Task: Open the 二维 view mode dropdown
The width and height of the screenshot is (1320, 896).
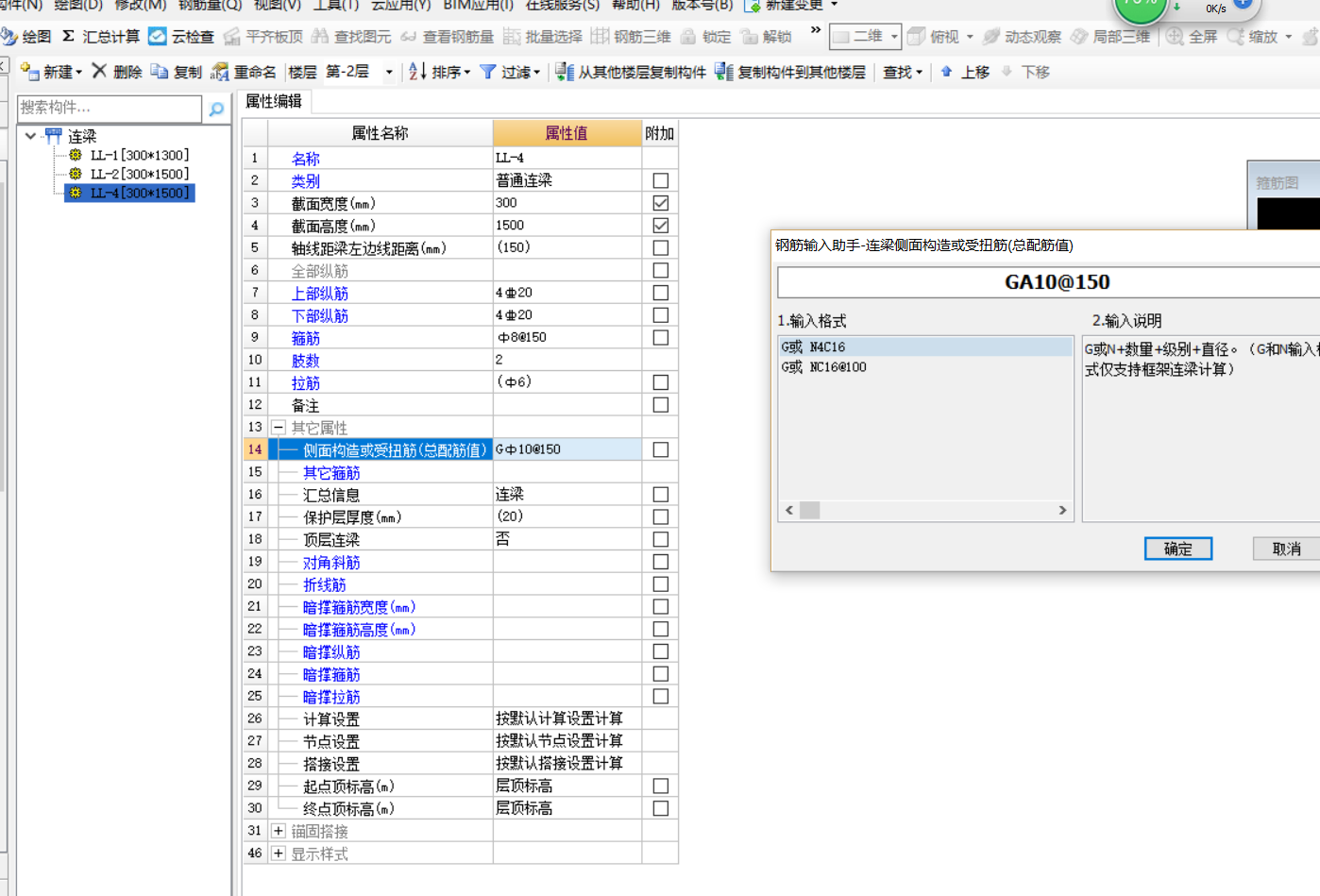Action: pyautogui.click(x=893, y=37)
